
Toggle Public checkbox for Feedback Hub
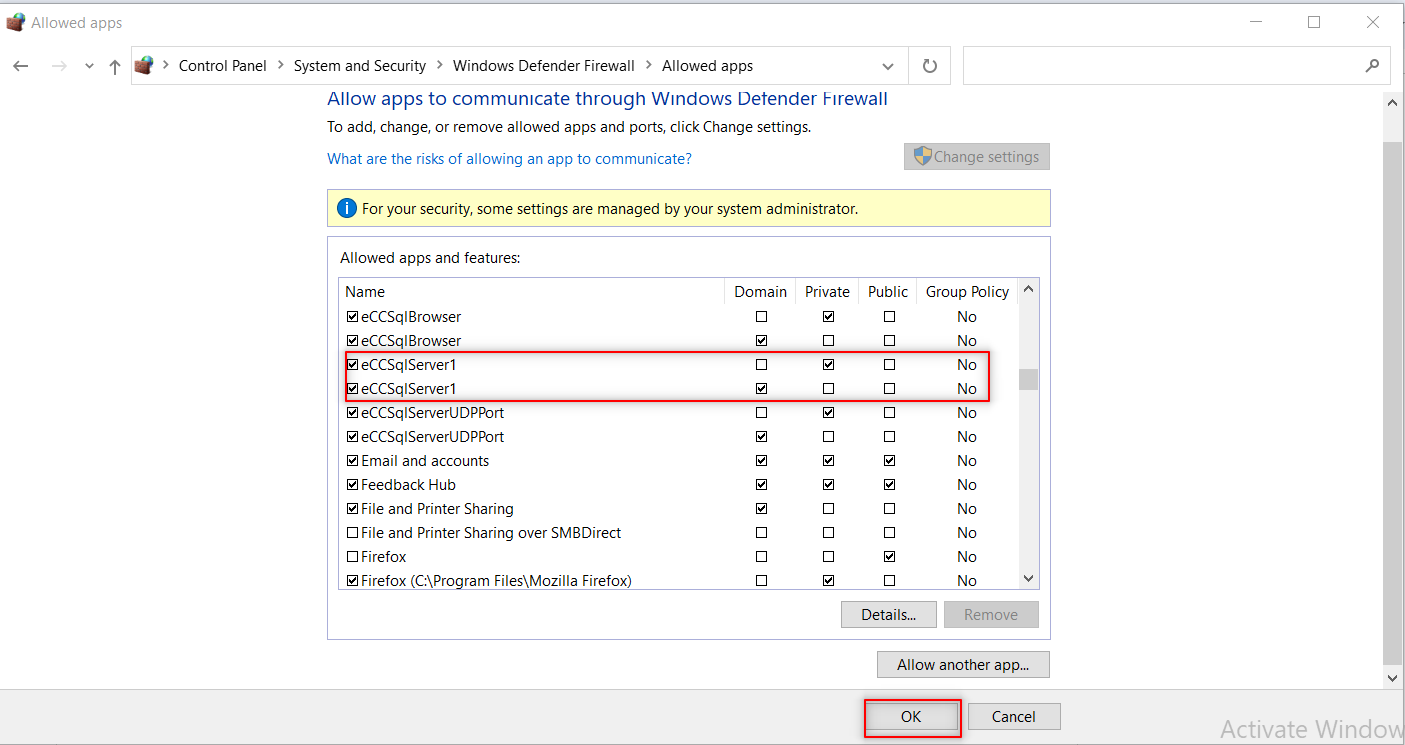point(889,485)
